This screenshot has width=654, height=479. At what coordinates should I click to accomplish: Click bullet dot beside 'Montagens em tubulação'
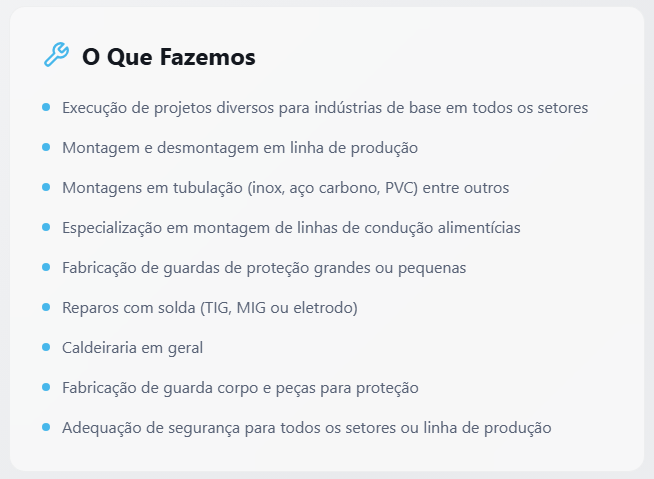46,187
